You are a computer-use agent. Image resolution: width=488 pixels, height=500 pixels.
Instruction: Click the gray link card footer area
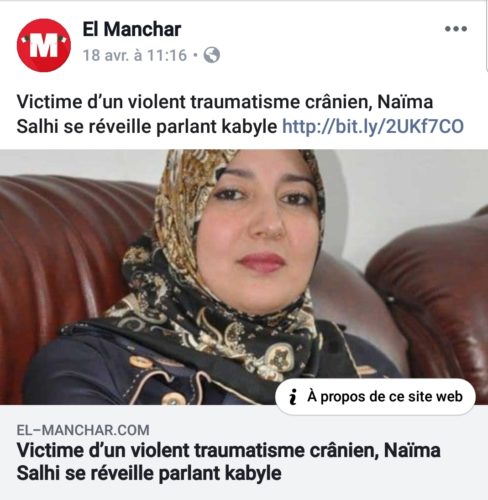[x=244, y=452]
